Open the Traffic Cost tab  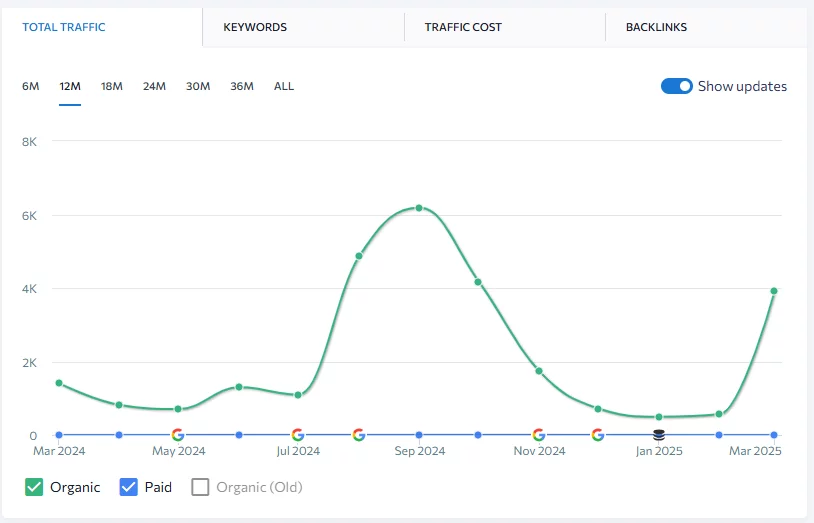click(463, 27)
